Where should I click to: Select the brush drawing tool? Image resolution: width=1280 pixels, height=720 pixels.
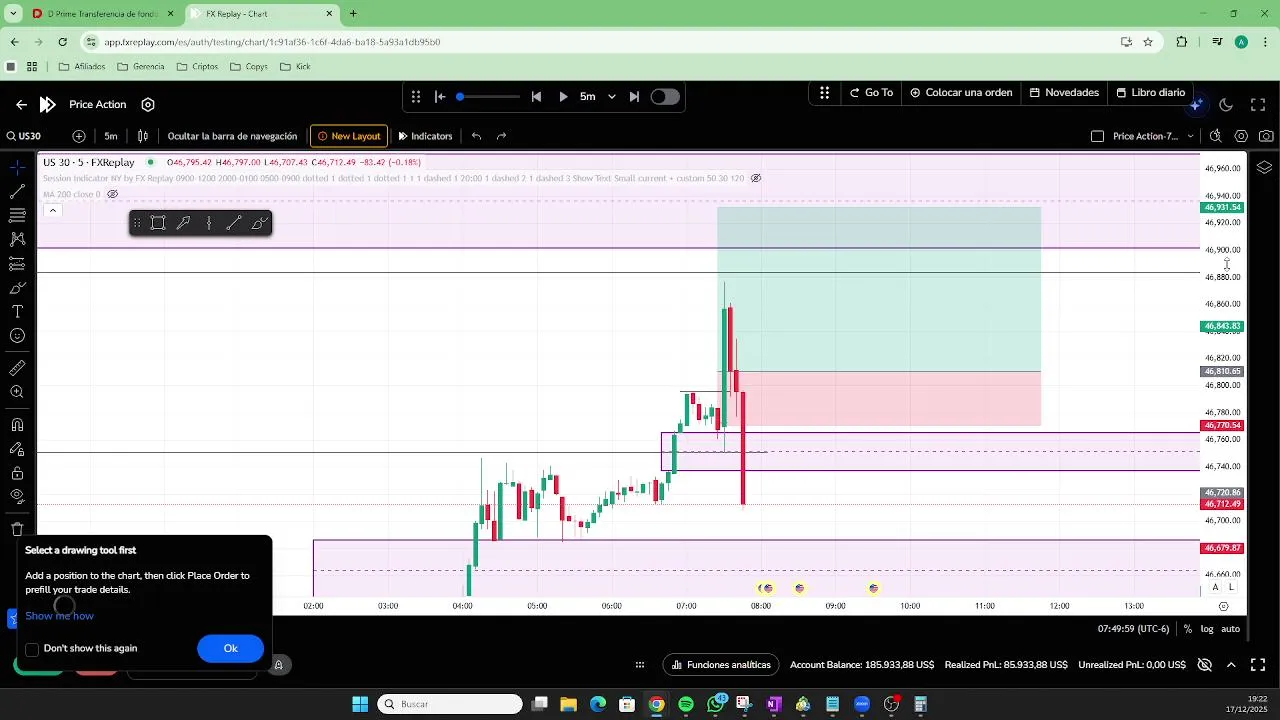pyautogui.click(x=17, y=288)
